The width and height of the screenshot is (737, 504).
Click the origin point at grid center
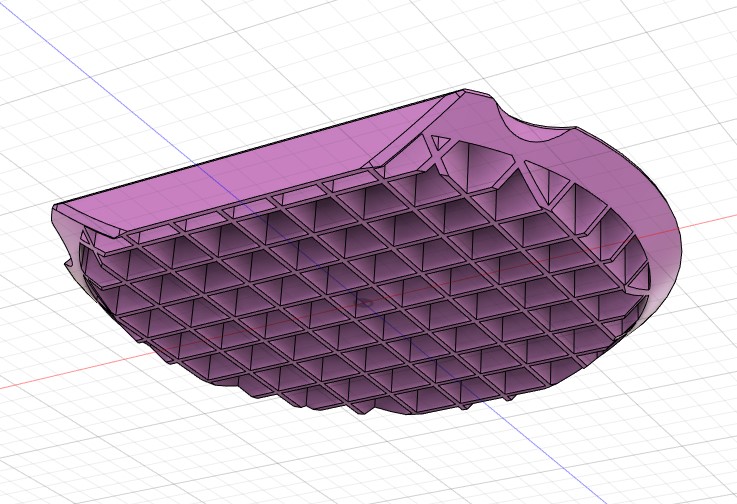(366, 302)
